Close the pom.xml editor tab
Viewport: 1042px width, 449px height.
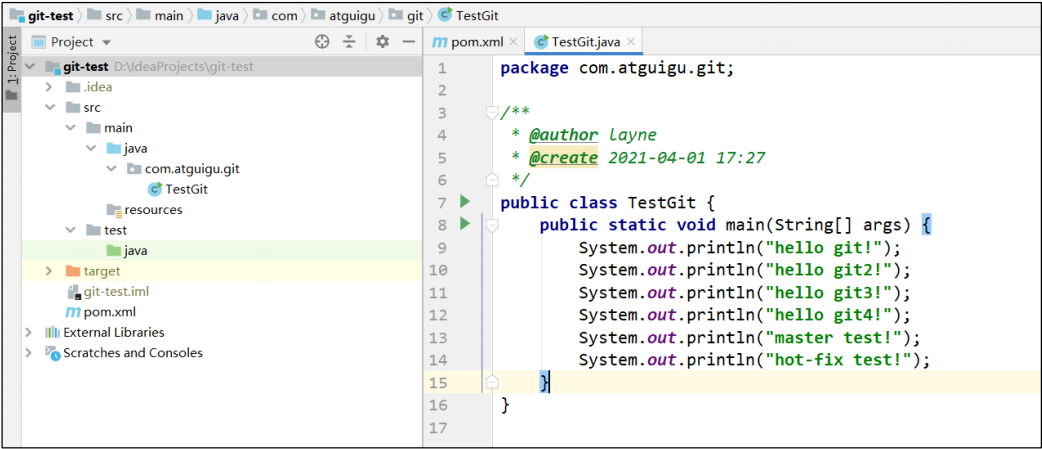pos(514,42)
